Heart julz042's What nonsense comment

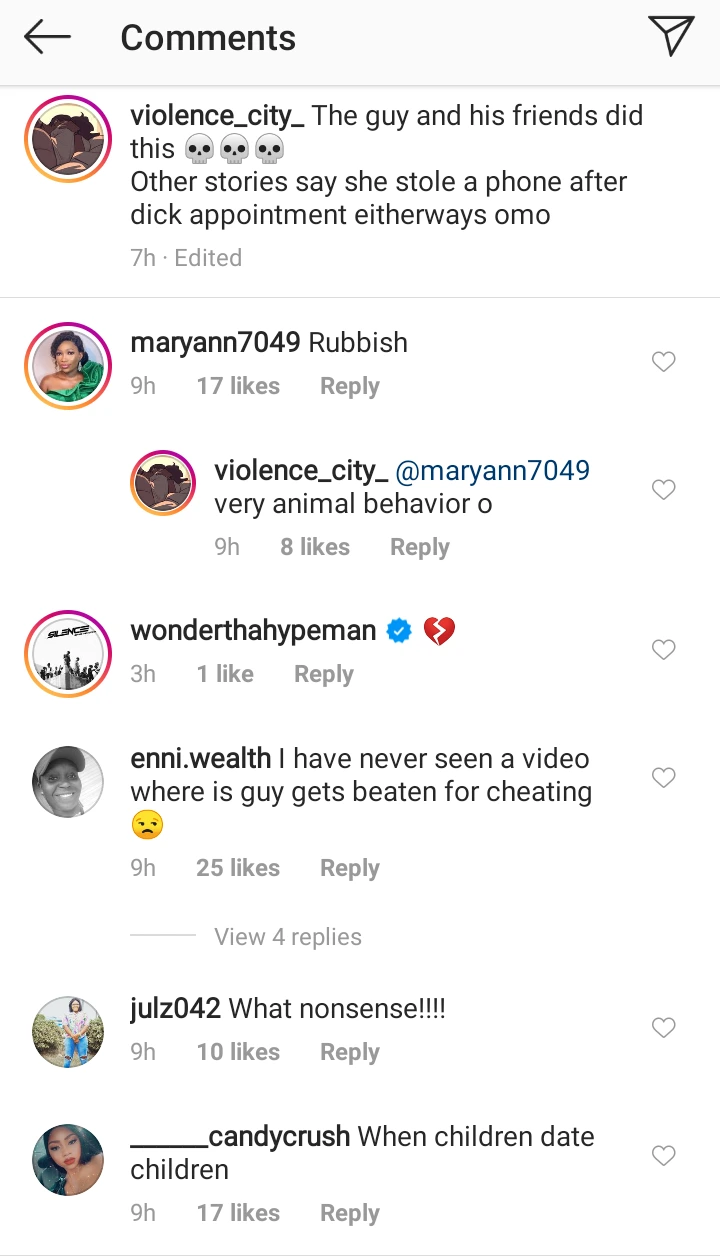click(664, 1028)
